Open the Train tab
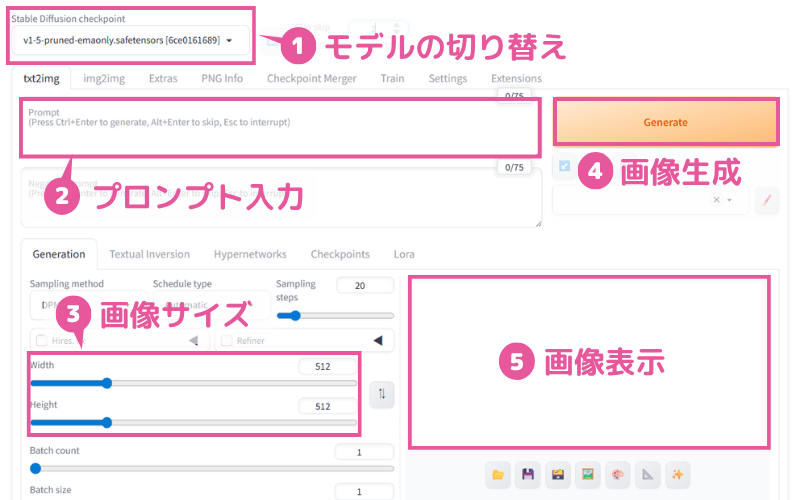The width and height of the screenshot is (800, 500). coord(392,79)
